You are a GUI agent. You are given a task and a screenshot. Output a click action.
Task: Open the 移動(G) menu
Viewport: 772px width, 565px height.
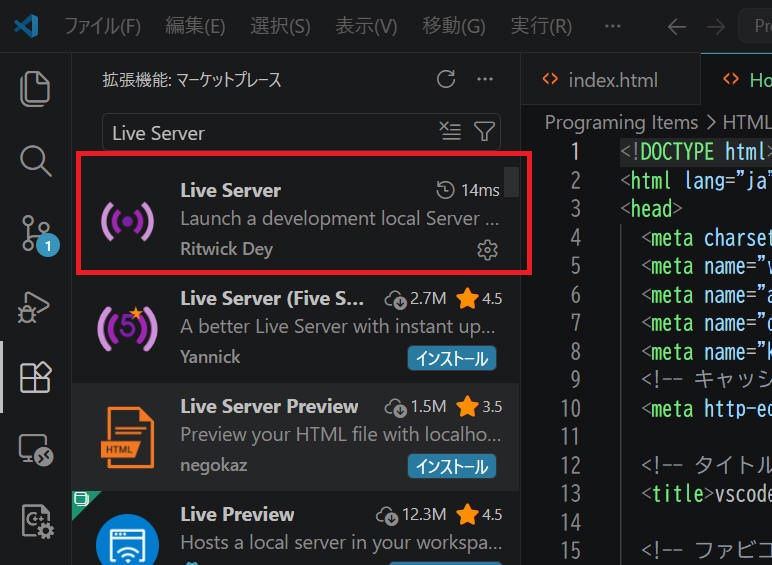(x=453, y=26)
